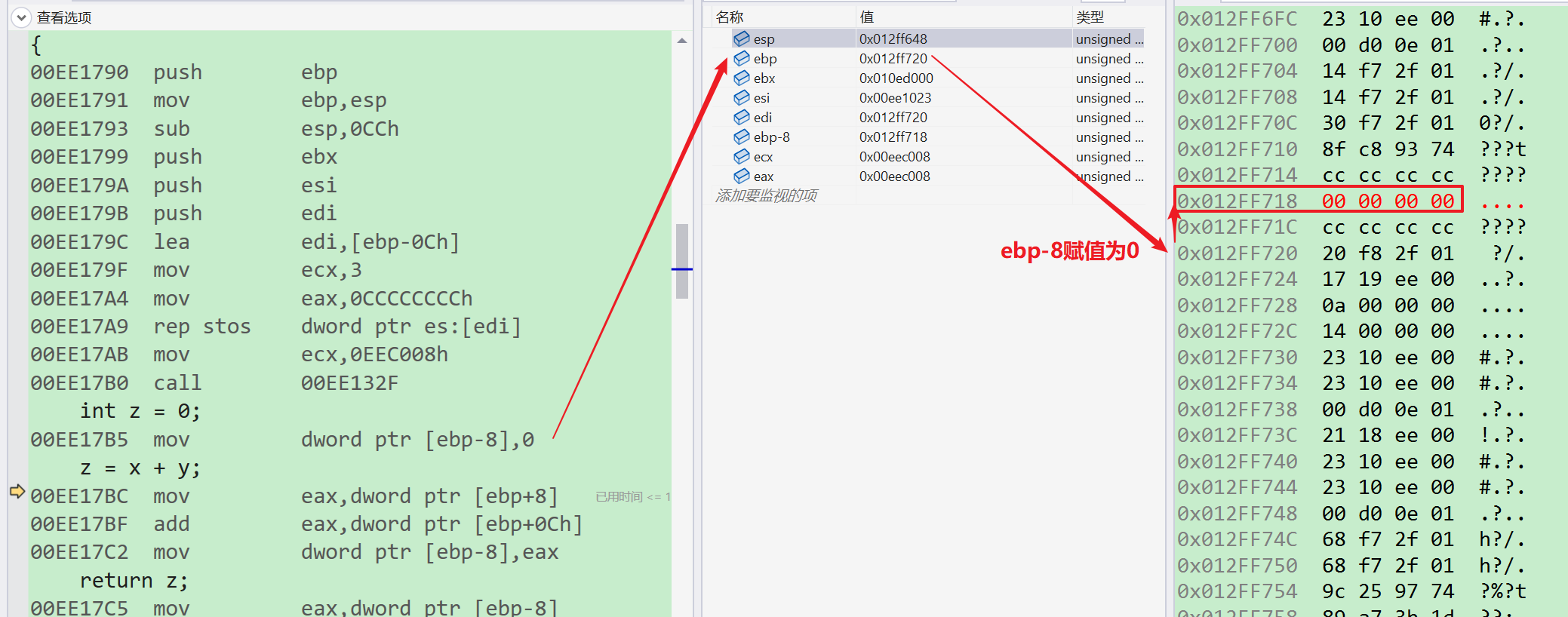Click memory address 0x012FF720
Viewport: 1568px width, 617px height.
[x=1237, y=253]
